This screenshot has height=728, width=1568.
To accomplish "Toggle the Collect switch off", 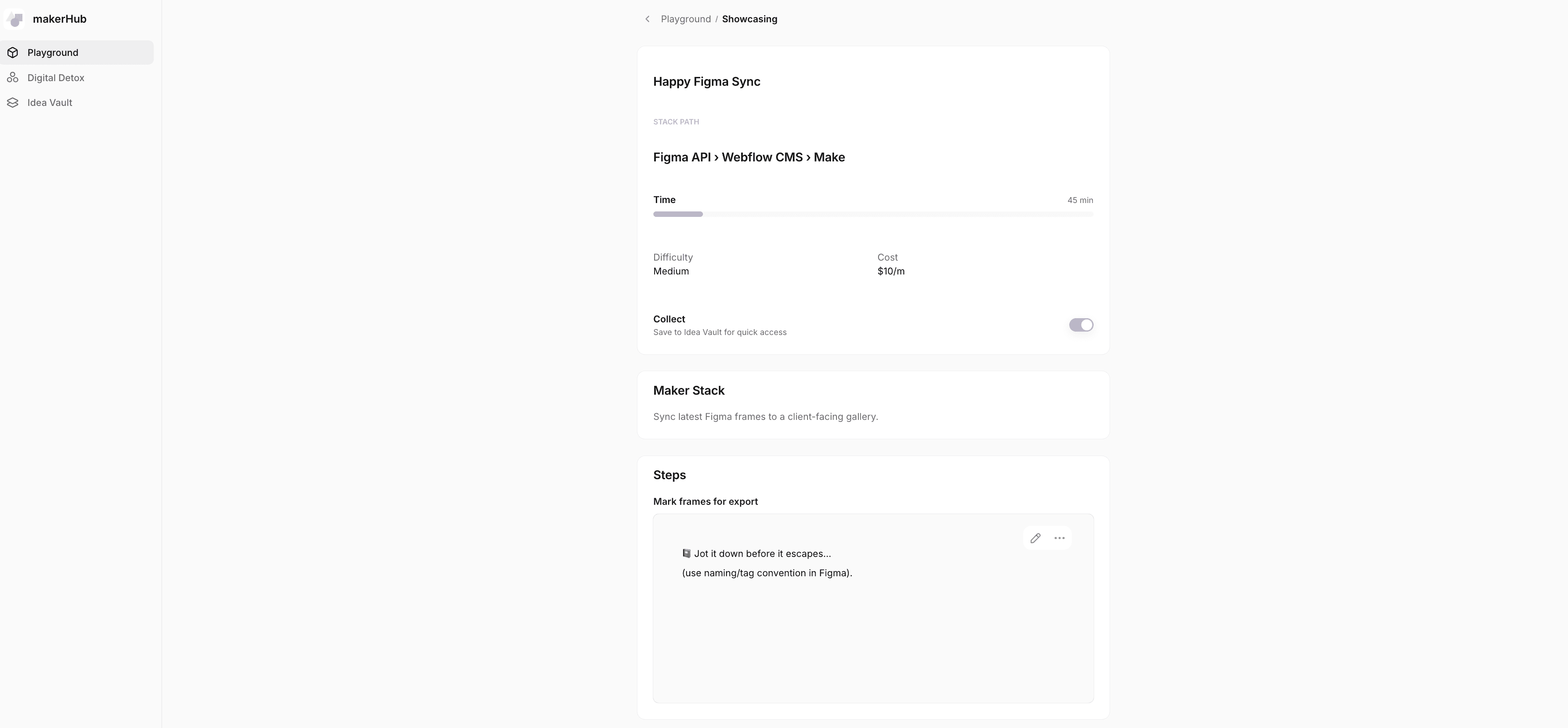I will tap(1081, 325).
